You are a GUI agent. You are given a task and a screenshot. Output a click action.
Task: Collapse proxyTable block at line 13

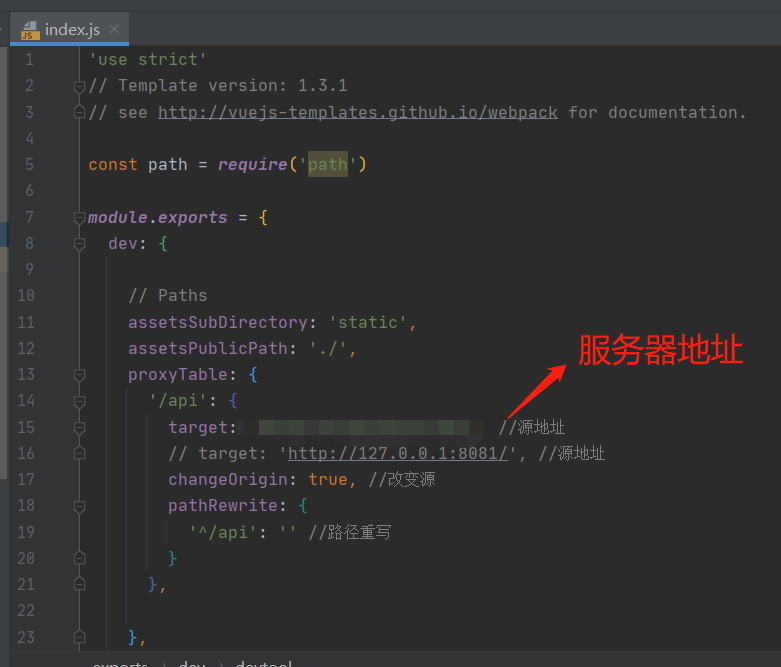coord(79,375)
